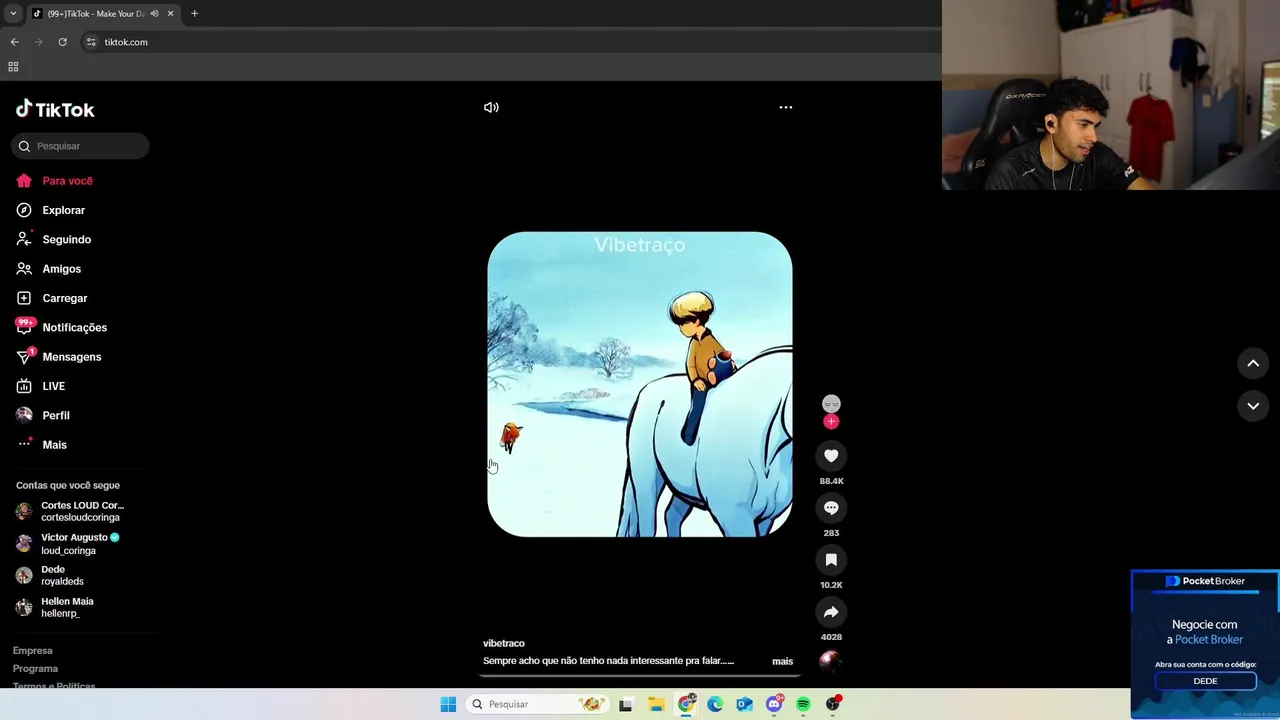This screenshot has height=720, width=1280.
Task: Seek using the video progress bar
Action: [640, 675]
